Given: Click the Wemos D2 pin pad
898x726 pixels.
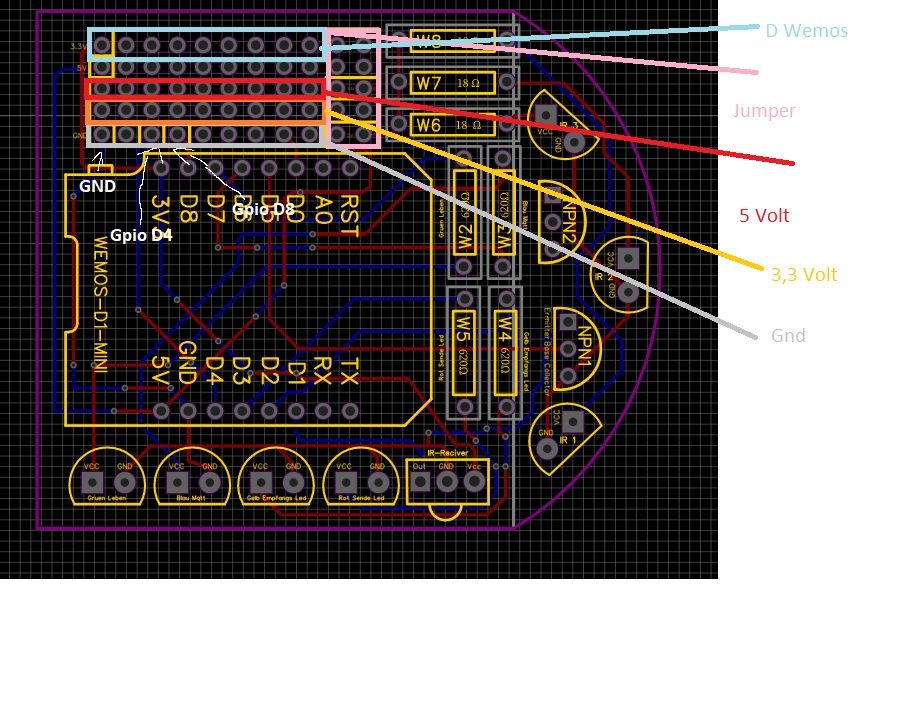Looking at the screenshot, I should pyautogui.click(x=269, y=411).
